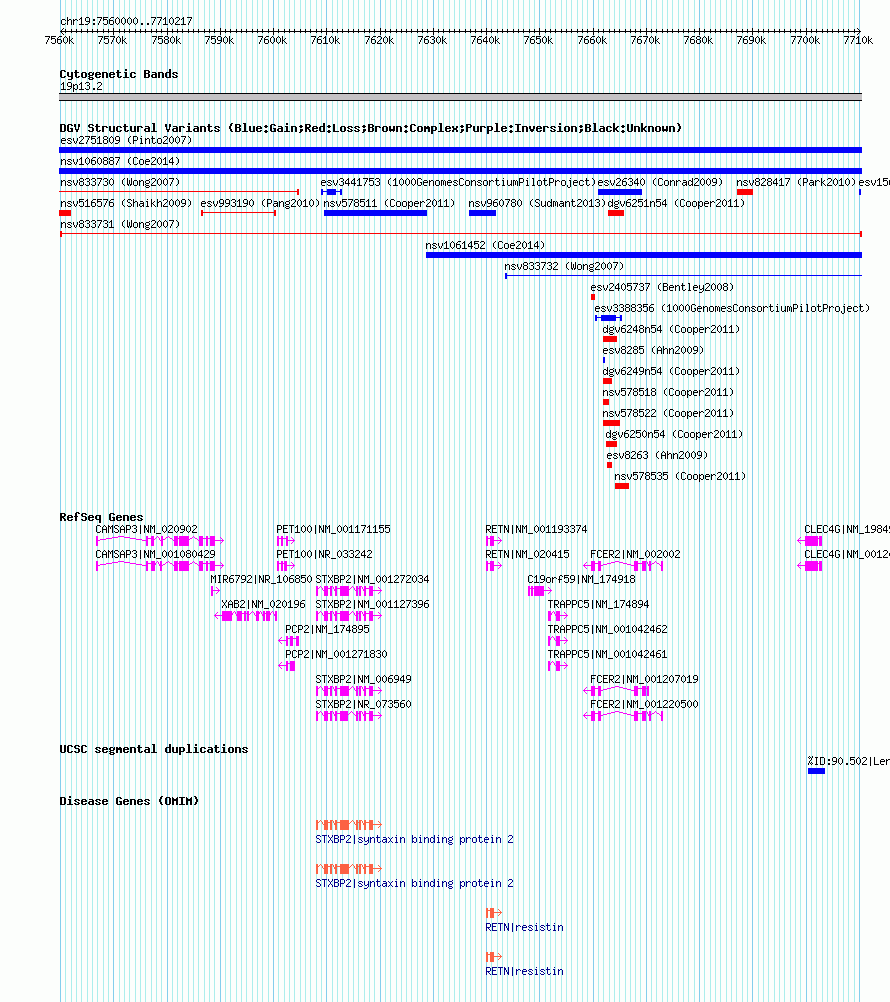890x1002 pixels.
Task: Select the Cytogenetic Bands track title
Action: point(119,74)
